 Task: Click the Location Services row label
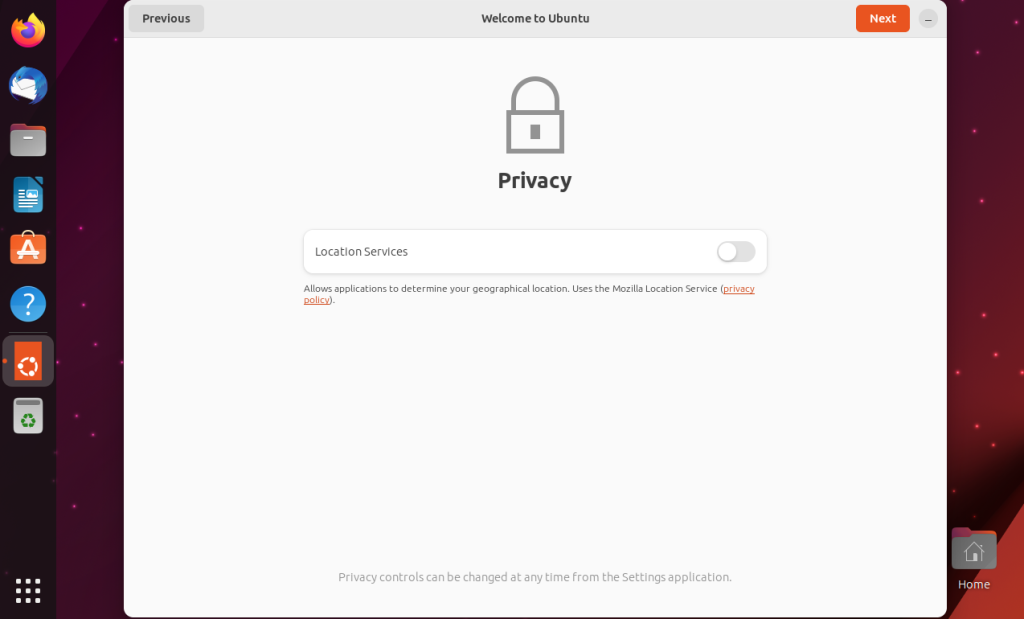[x=361, y=251]
